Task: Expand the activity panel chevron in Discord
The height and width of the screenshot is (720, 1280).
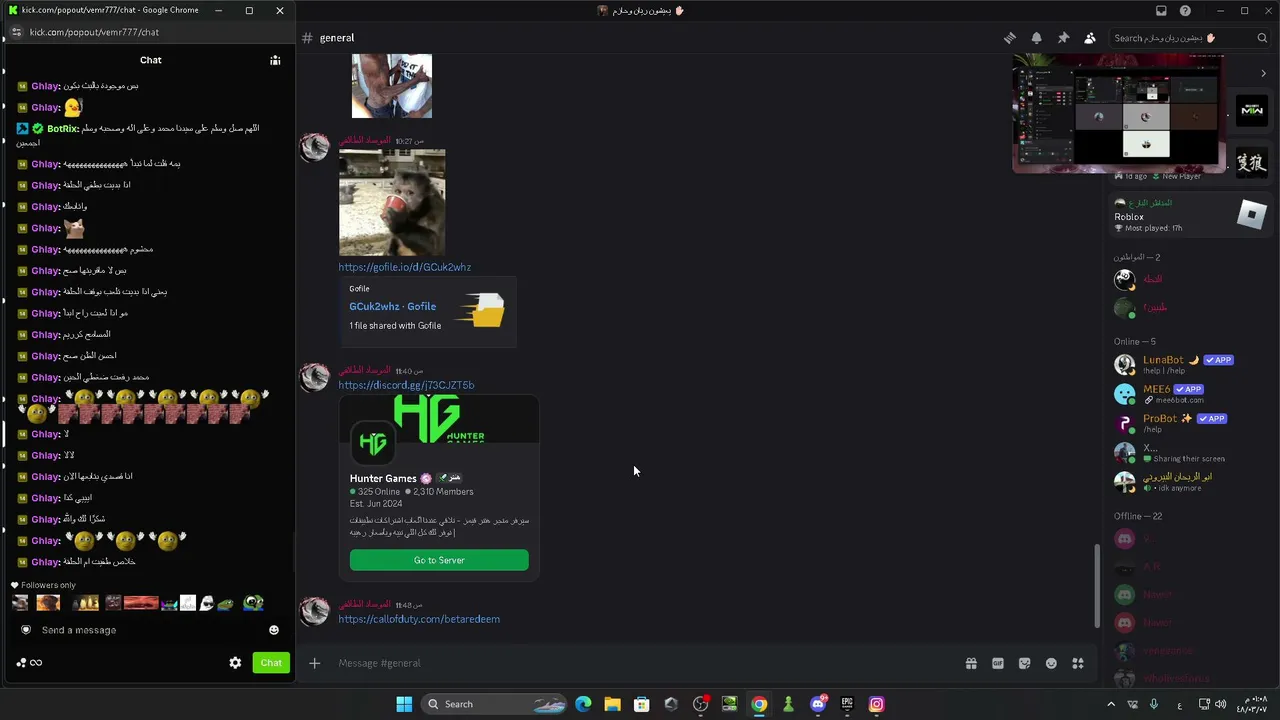Action: [x=1263, y=73]
